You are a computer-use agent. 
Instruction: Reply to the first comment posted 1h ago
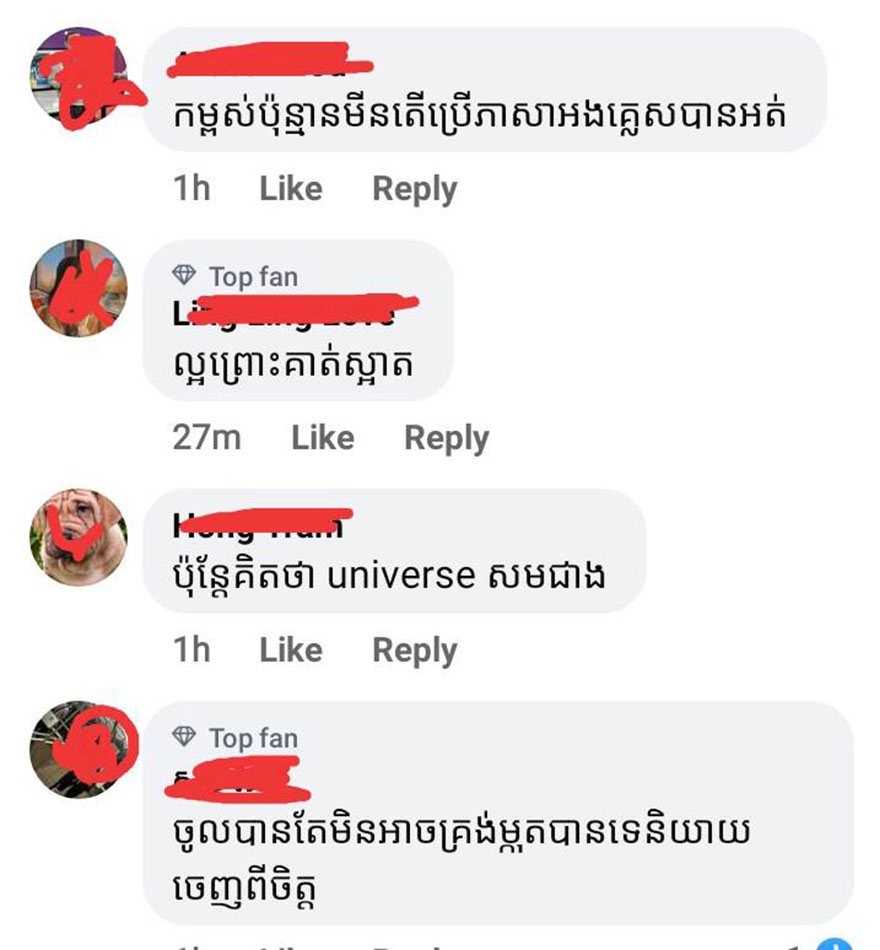[x=415, y=189]
